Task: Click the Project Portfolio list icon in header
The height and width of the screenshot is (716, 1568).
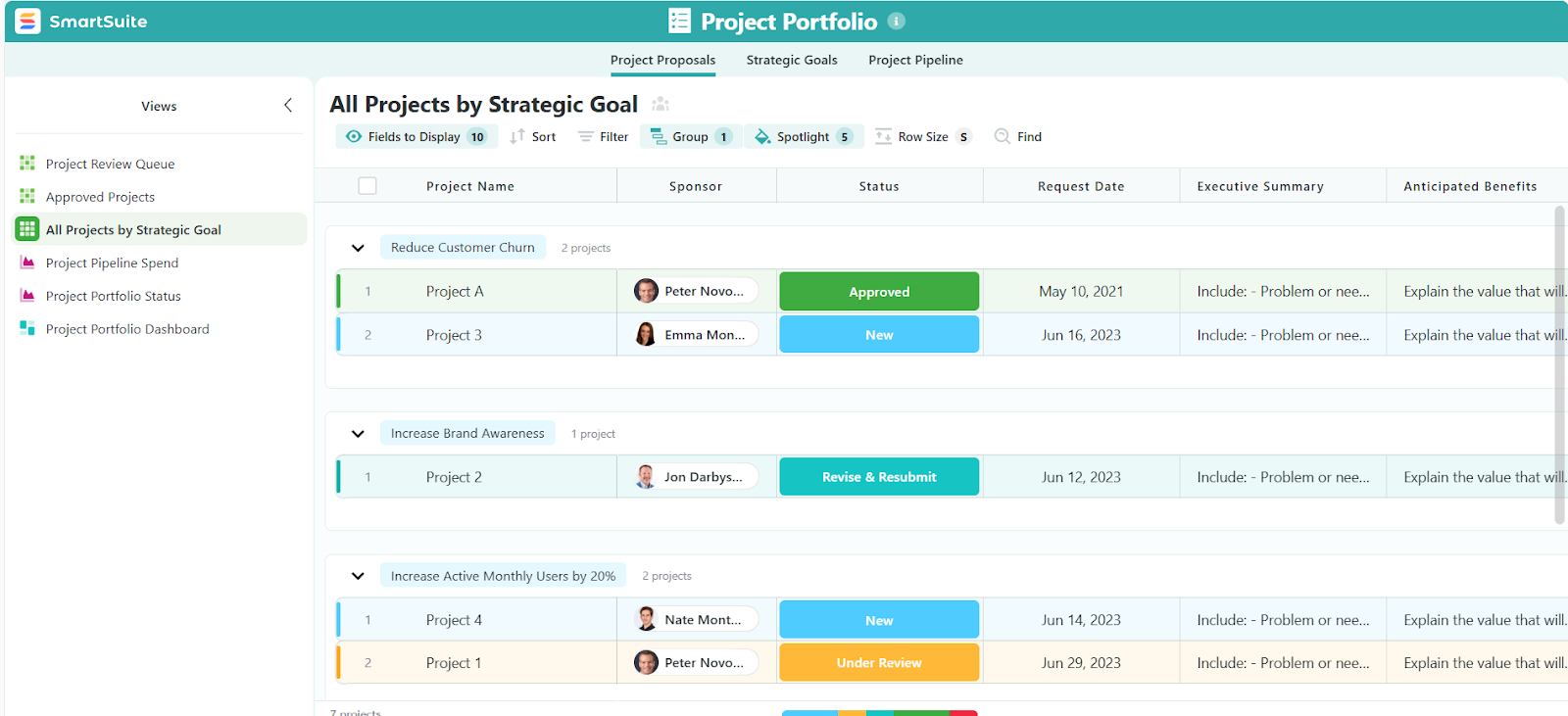Action: coord(679,21)
